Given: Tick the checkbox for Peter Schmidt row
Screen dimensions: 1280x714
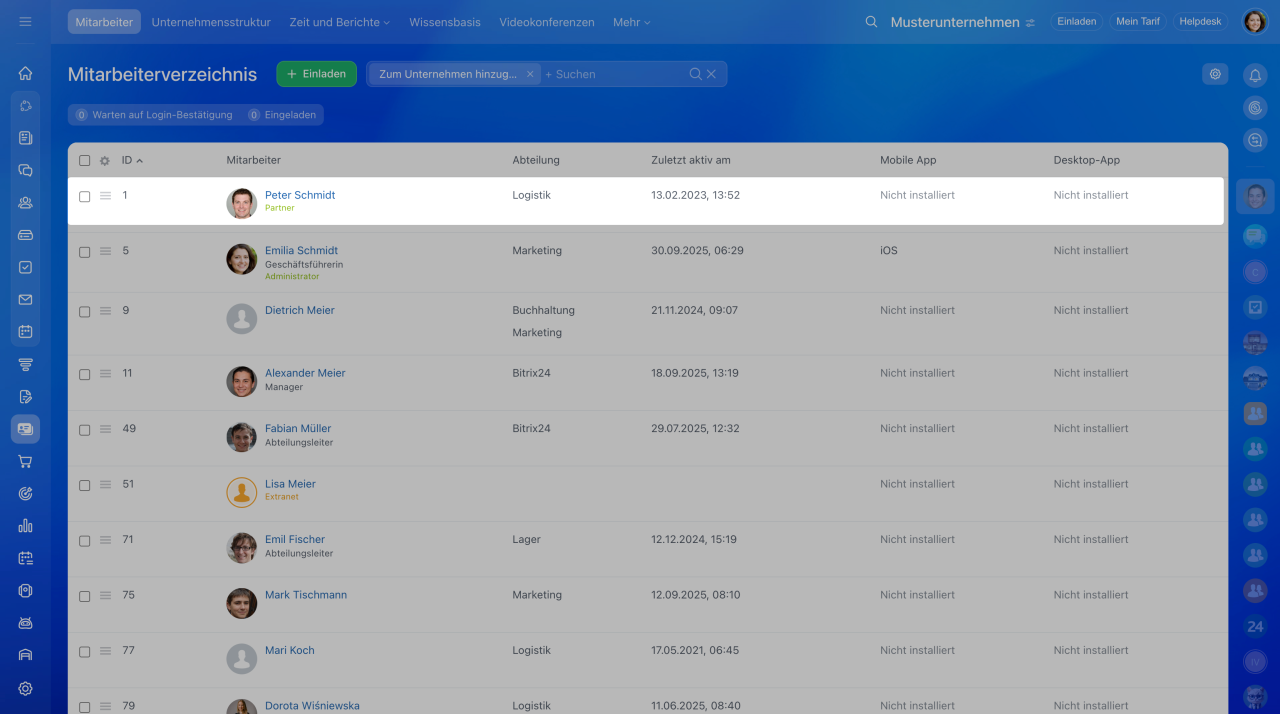Looking at the screenshot, I should pyautogui.click(x=85, y=197).
